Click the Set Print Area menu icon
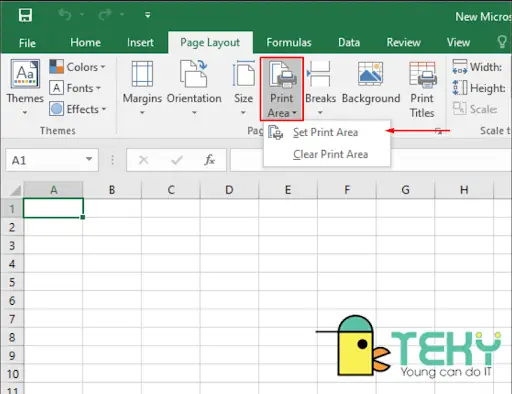 (x=276, y=132)
